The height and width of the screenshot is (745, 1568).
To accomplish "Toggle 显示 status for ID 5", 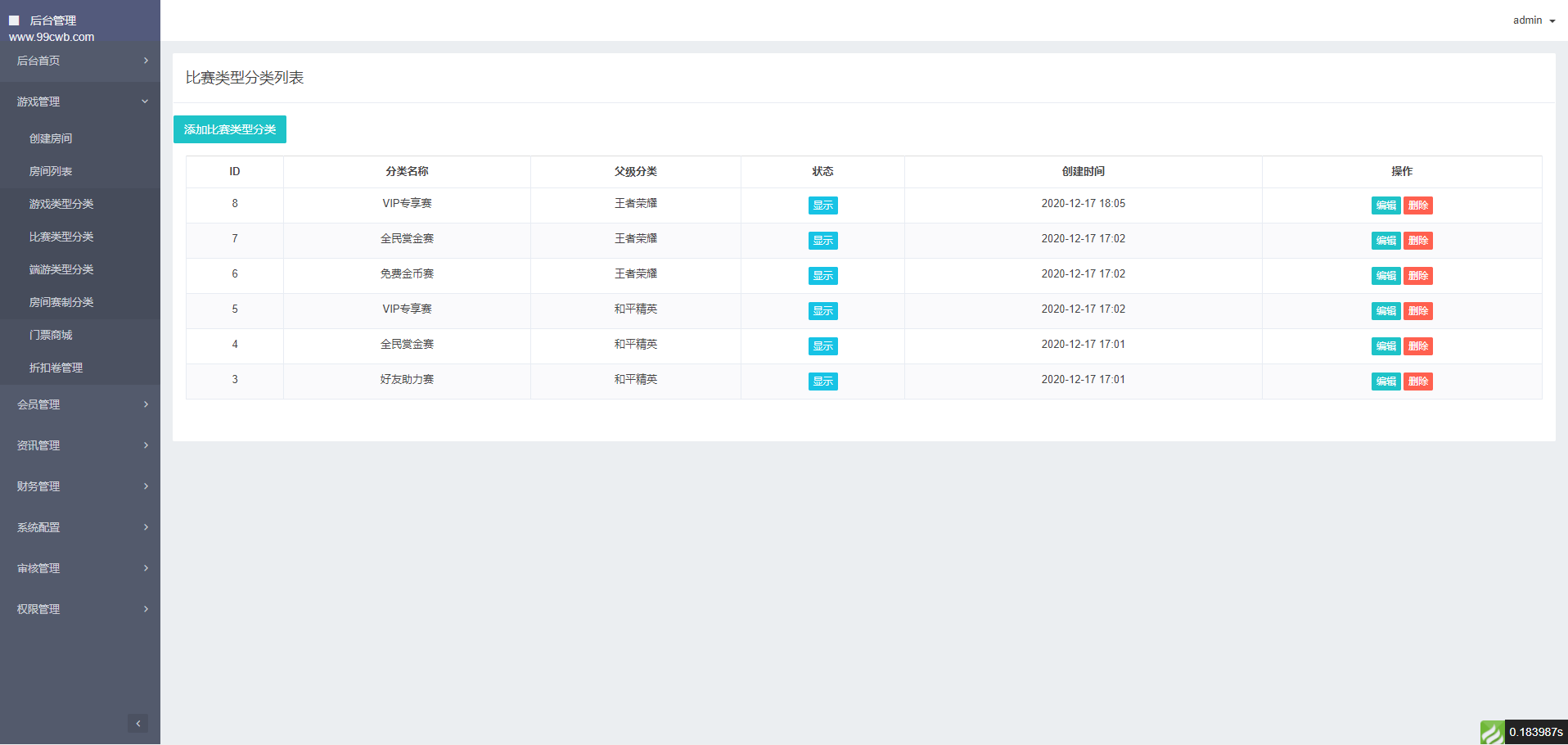I will pyautogui.click(x=822, y=311).
